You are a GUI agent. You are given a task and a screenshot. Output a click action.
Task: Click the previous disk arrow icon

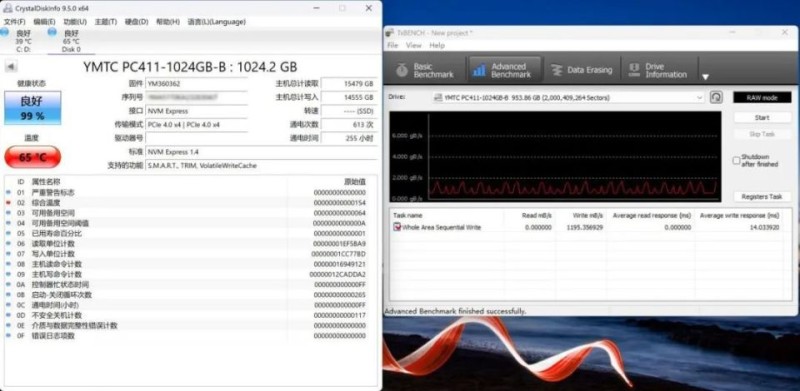point(11,67)
